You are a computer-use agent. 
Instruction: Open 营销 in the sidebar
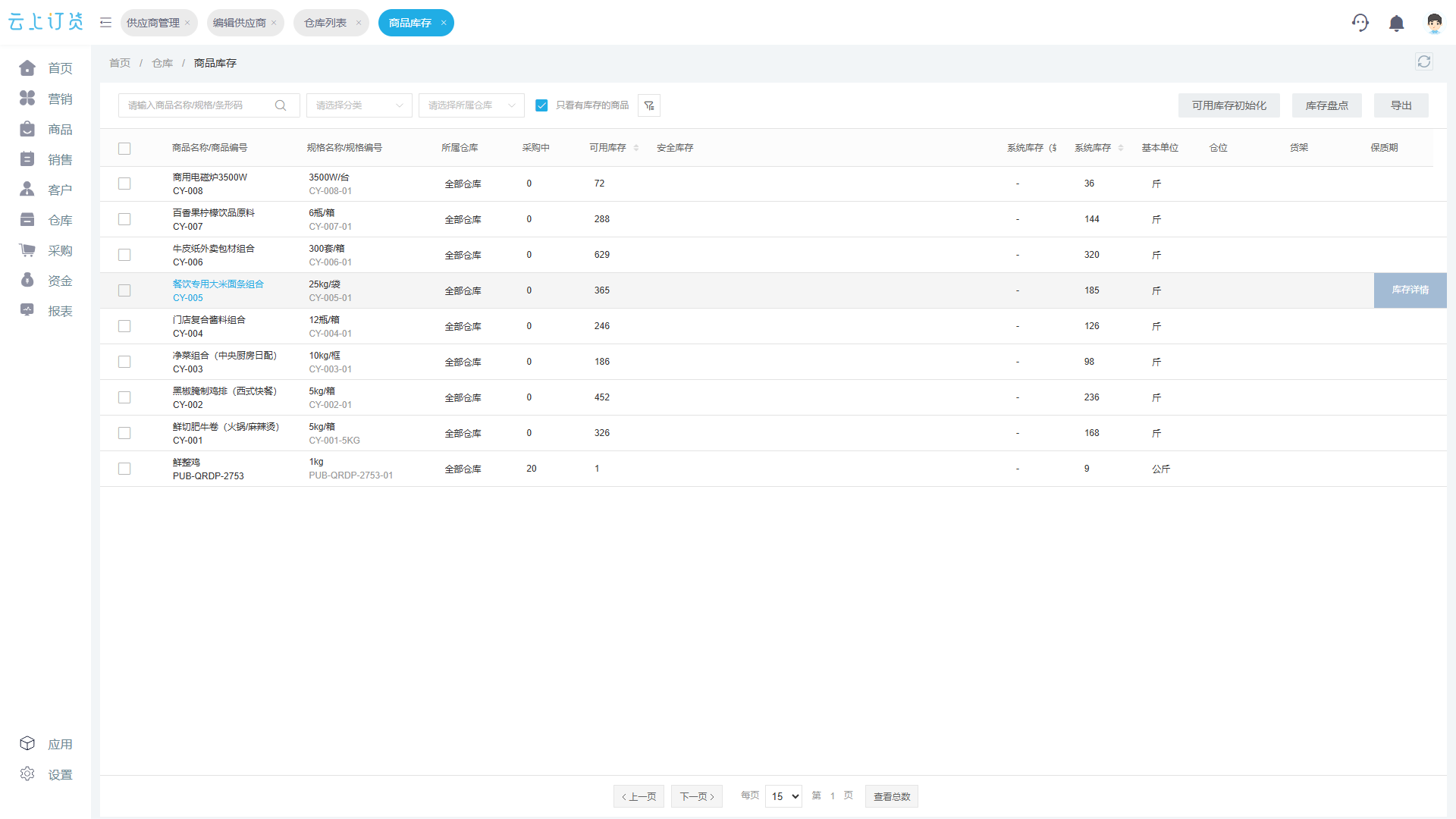point(46,99)
